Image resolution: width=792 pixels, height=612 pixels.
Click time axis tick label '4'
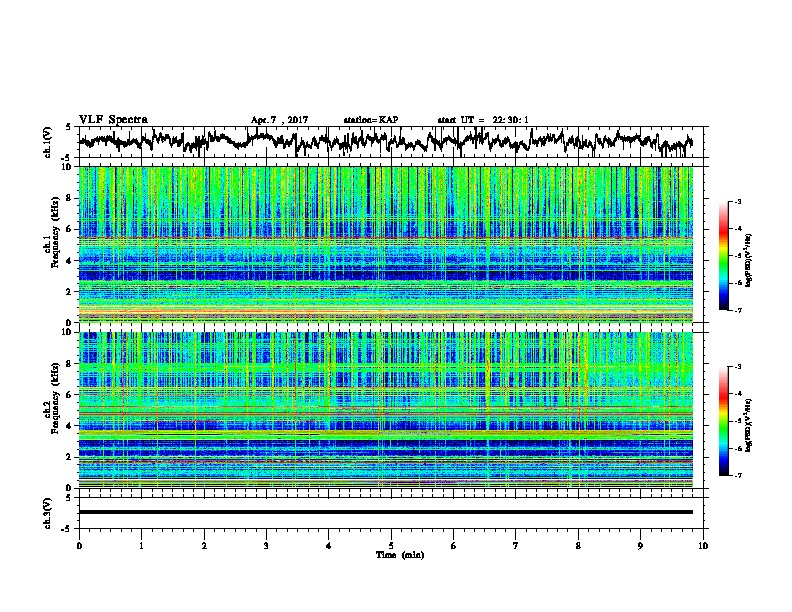click(329, 546)
